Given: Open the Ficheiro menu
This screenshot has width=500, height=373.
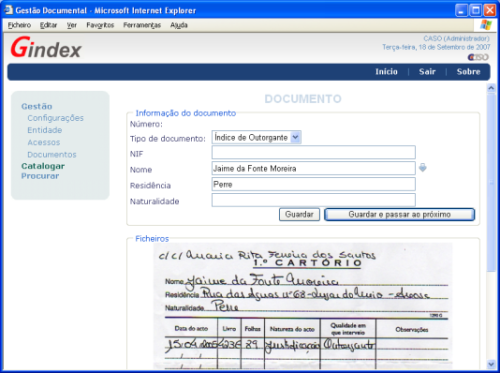Looking at the screenshot, I should [19, 25].
